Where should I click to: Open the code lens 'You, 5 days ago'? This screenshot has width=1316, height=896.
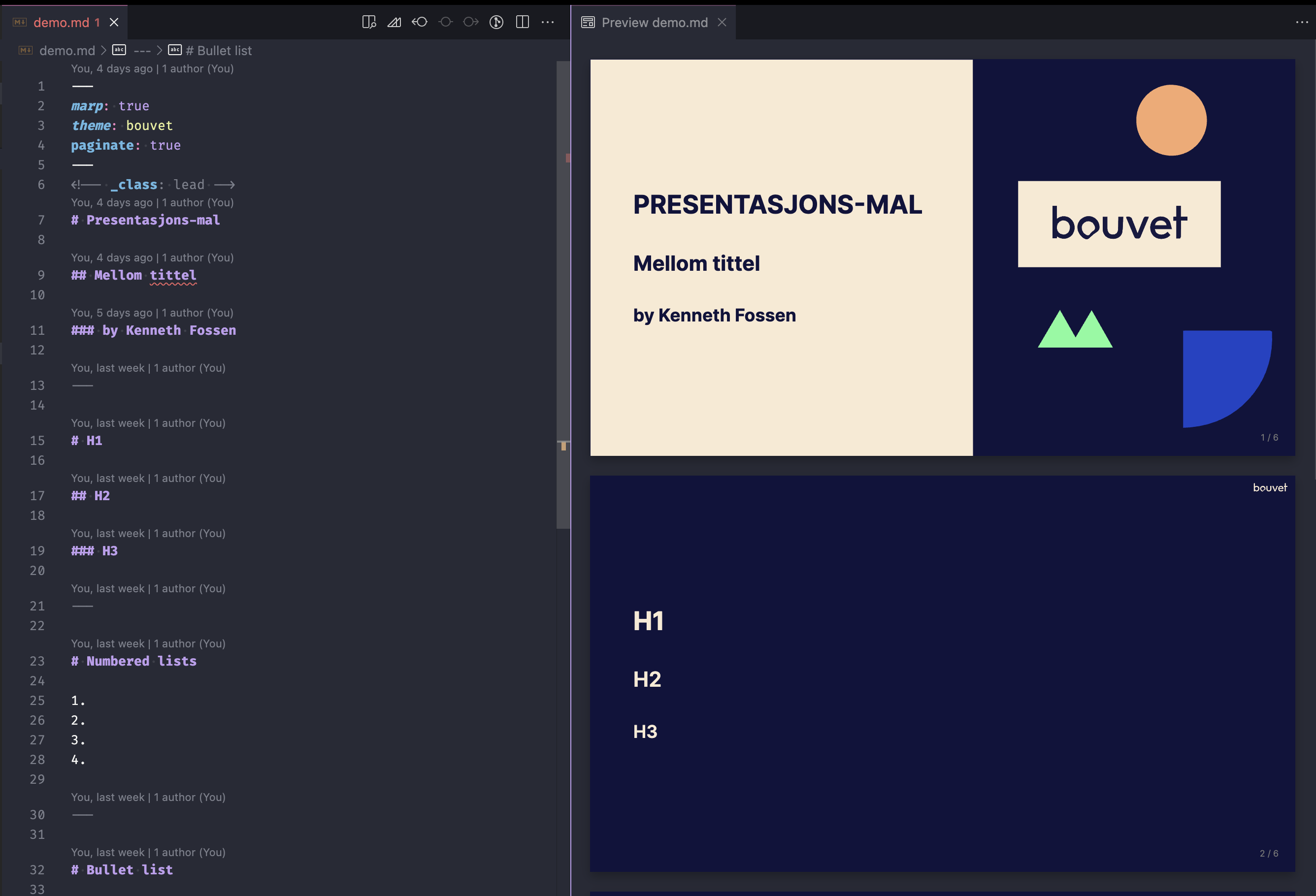coord(152,313)
